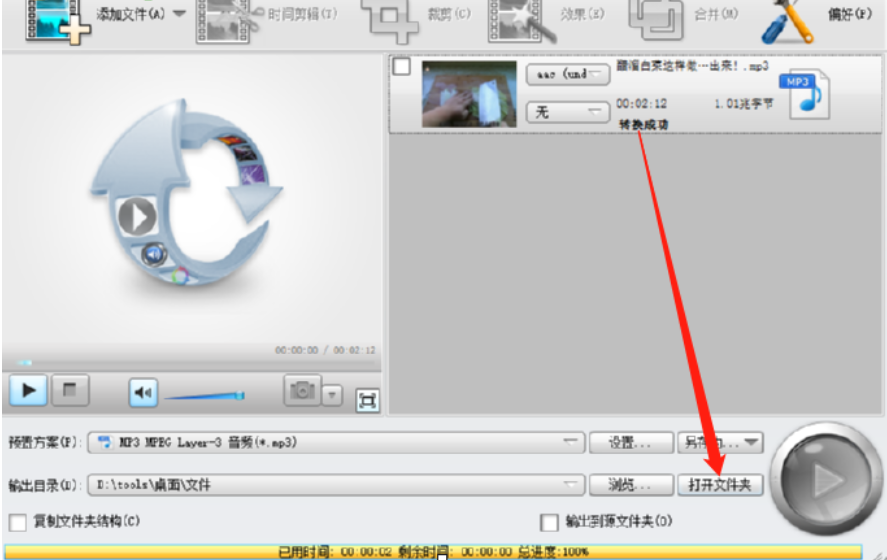Image resolution: width=887 pixels, height=560 pixels.
Task: Take a snapshot with the camera icon
Action: point(302,390)
